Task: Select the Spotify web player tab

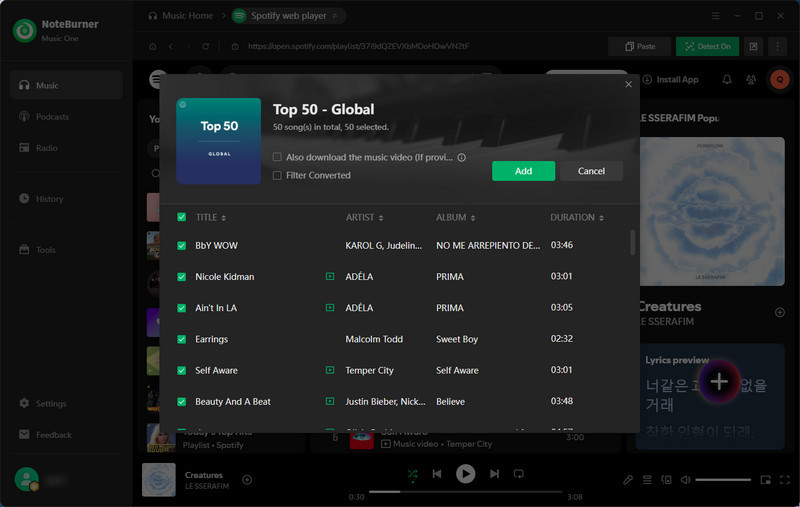Action: [289, 16]
